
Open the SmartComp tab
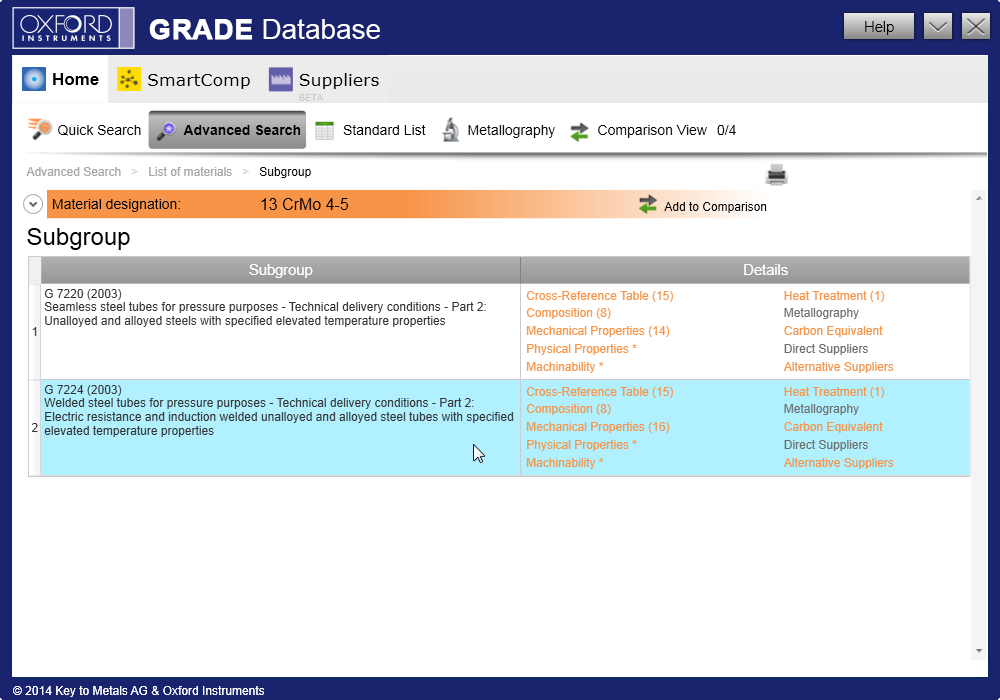[184, 80]
